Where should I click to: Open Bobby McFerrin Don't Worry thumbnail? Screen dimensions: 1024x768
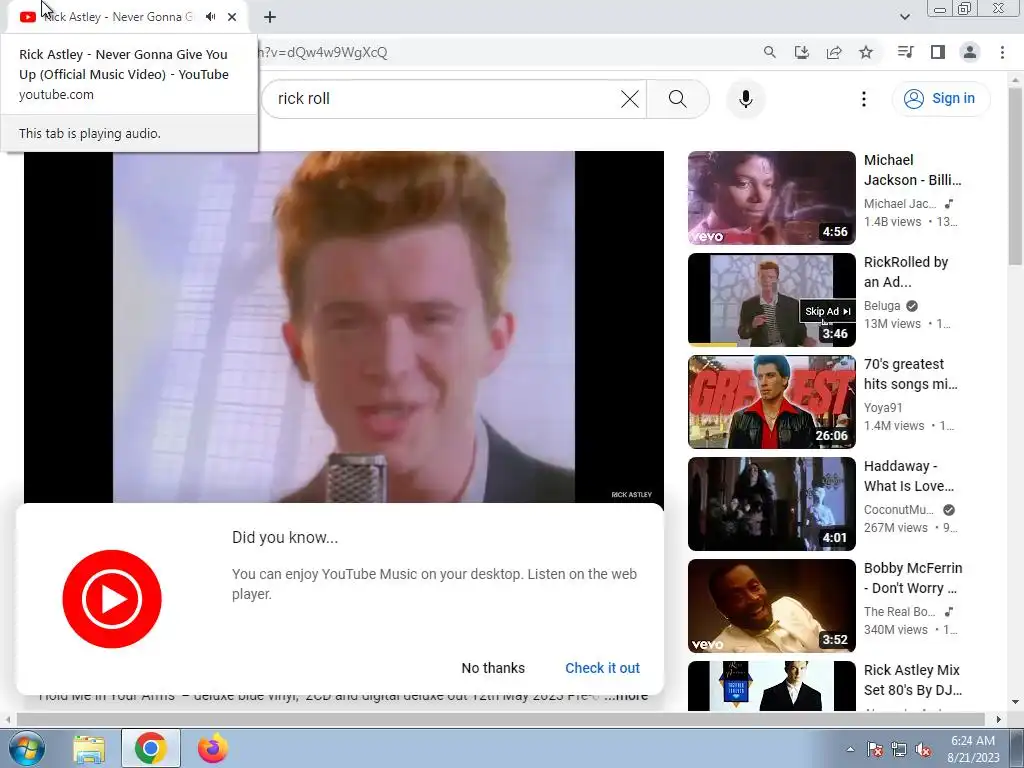click(x=771, y=605)
